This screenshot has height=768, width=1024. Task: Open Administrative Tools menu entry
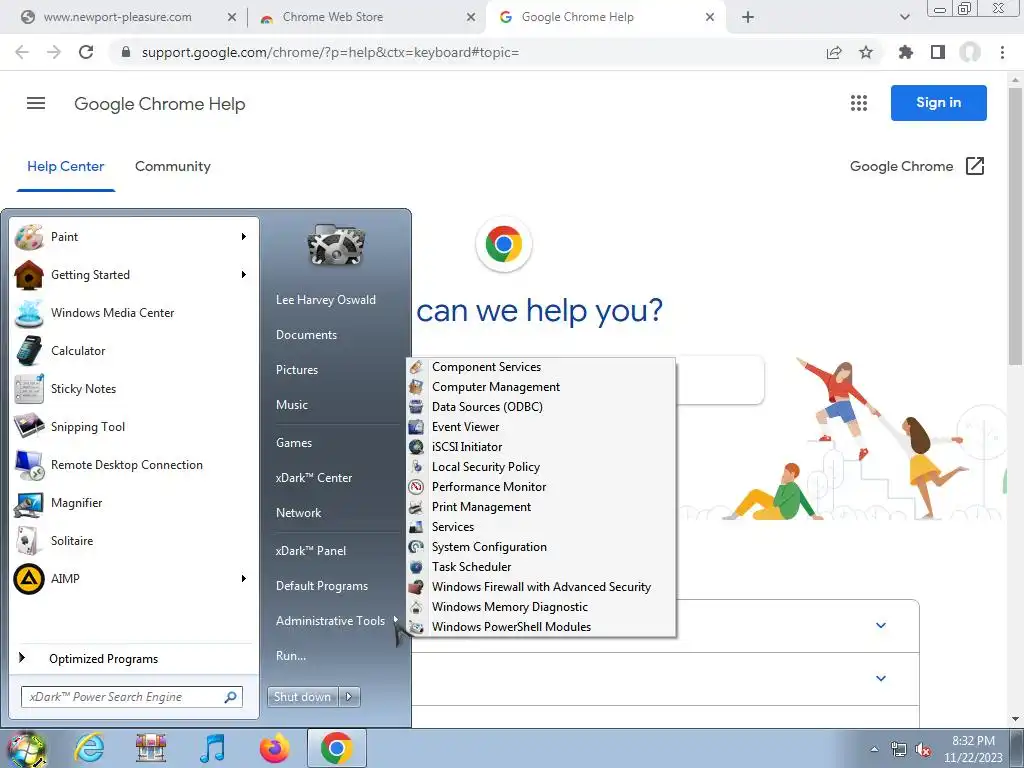(330, 621)
